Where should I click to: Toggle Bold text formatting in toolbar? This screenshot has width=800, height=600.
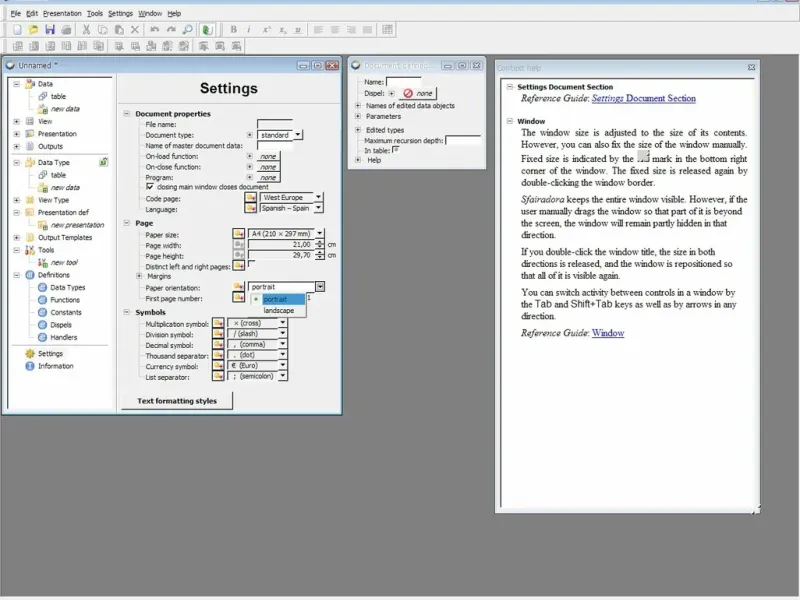coord(234,30)
